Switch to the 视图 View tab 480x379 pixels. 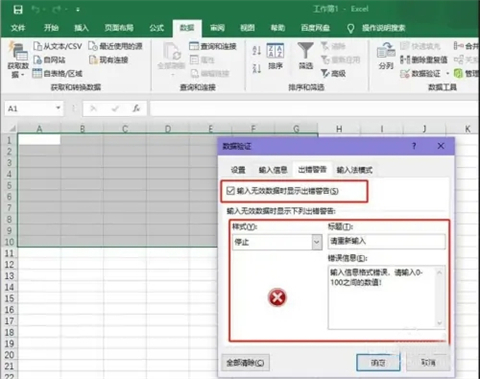[247, 28]
